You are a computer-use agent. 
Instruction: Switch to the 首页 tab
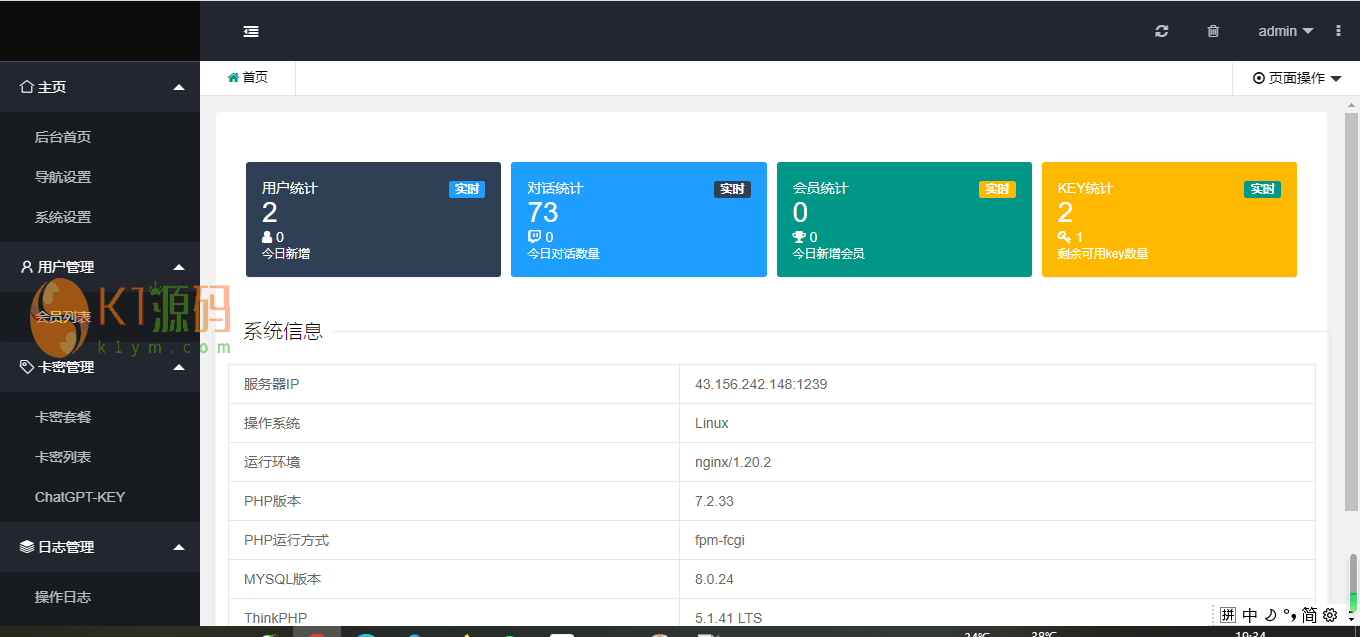[x=248, y=77]
